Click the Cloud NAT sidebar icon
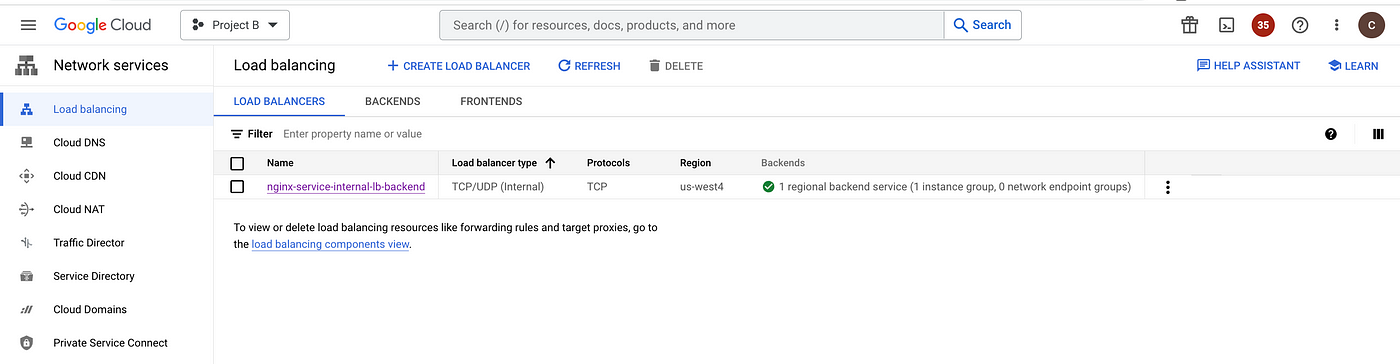 pos(27,209)
